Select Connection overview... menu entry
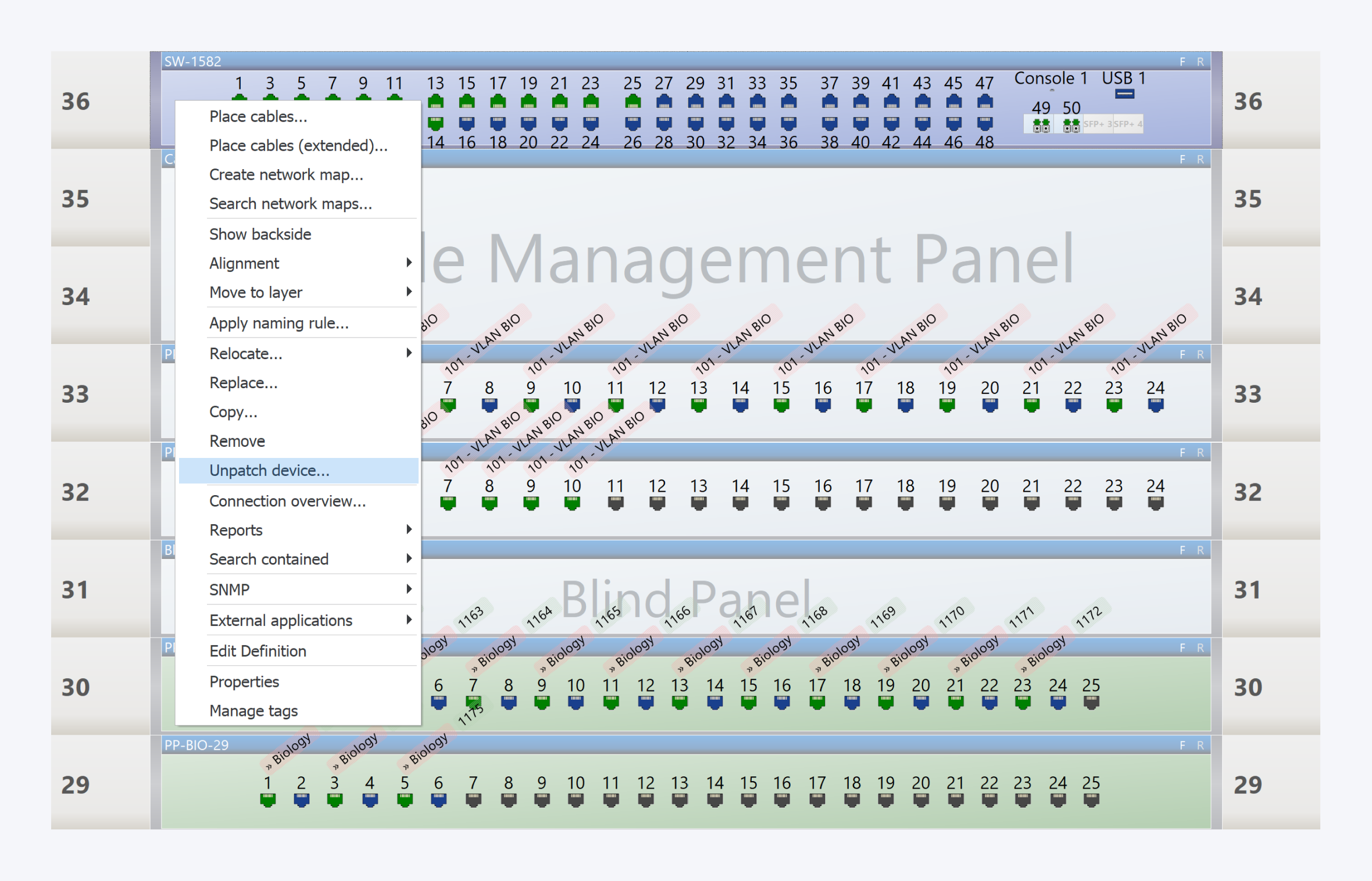Screen dimensions: 1372x881 click(x=287, y=501)
